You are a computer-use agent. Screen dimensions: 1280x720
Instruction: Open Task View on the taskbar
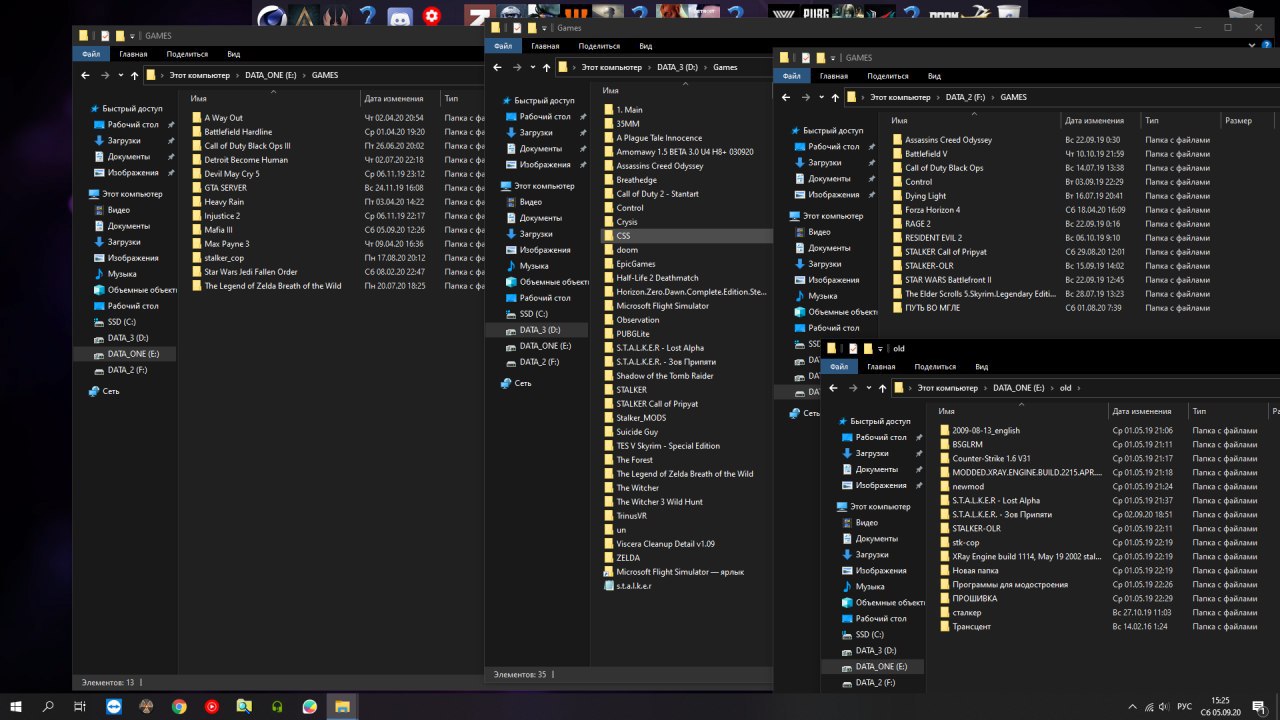(x=80, y=707)
